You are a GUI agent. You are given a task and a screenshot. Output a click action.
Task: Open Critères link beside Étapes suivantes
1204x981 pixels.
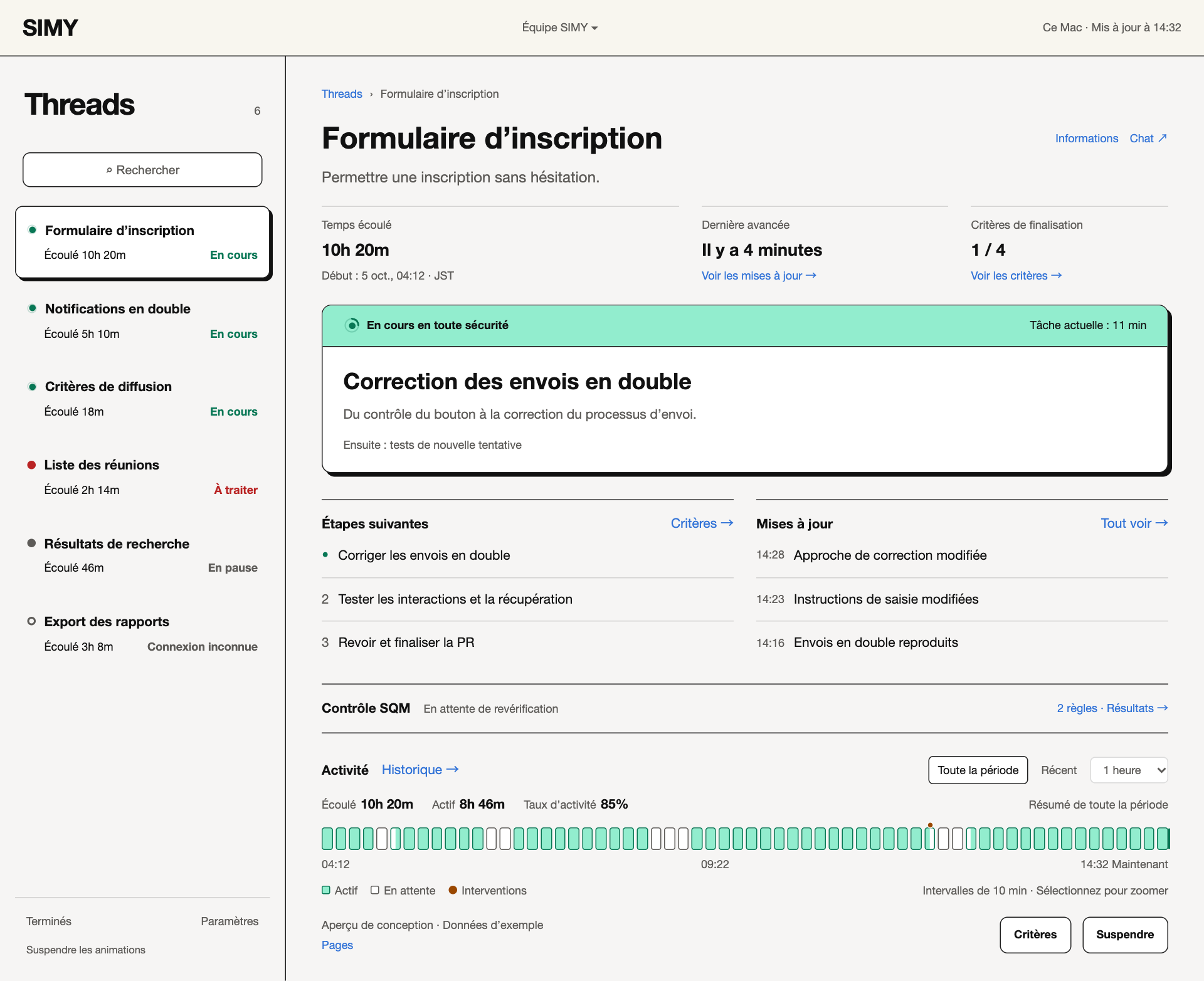coord(702,523)
